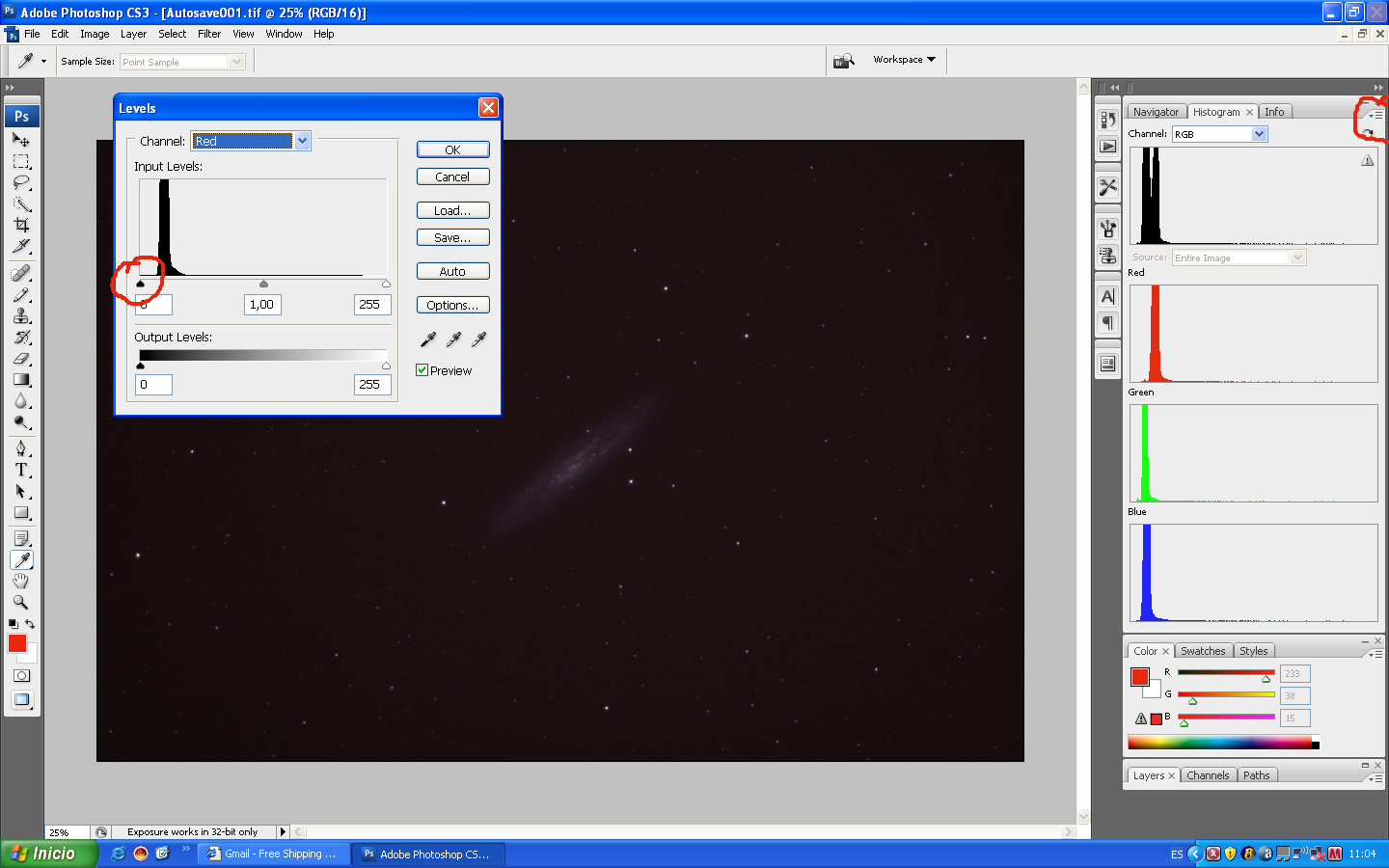The height and width of the screenshot is (868, 1389).
Task: Toggle Quick Mask mode
Action: coord(21,676)
